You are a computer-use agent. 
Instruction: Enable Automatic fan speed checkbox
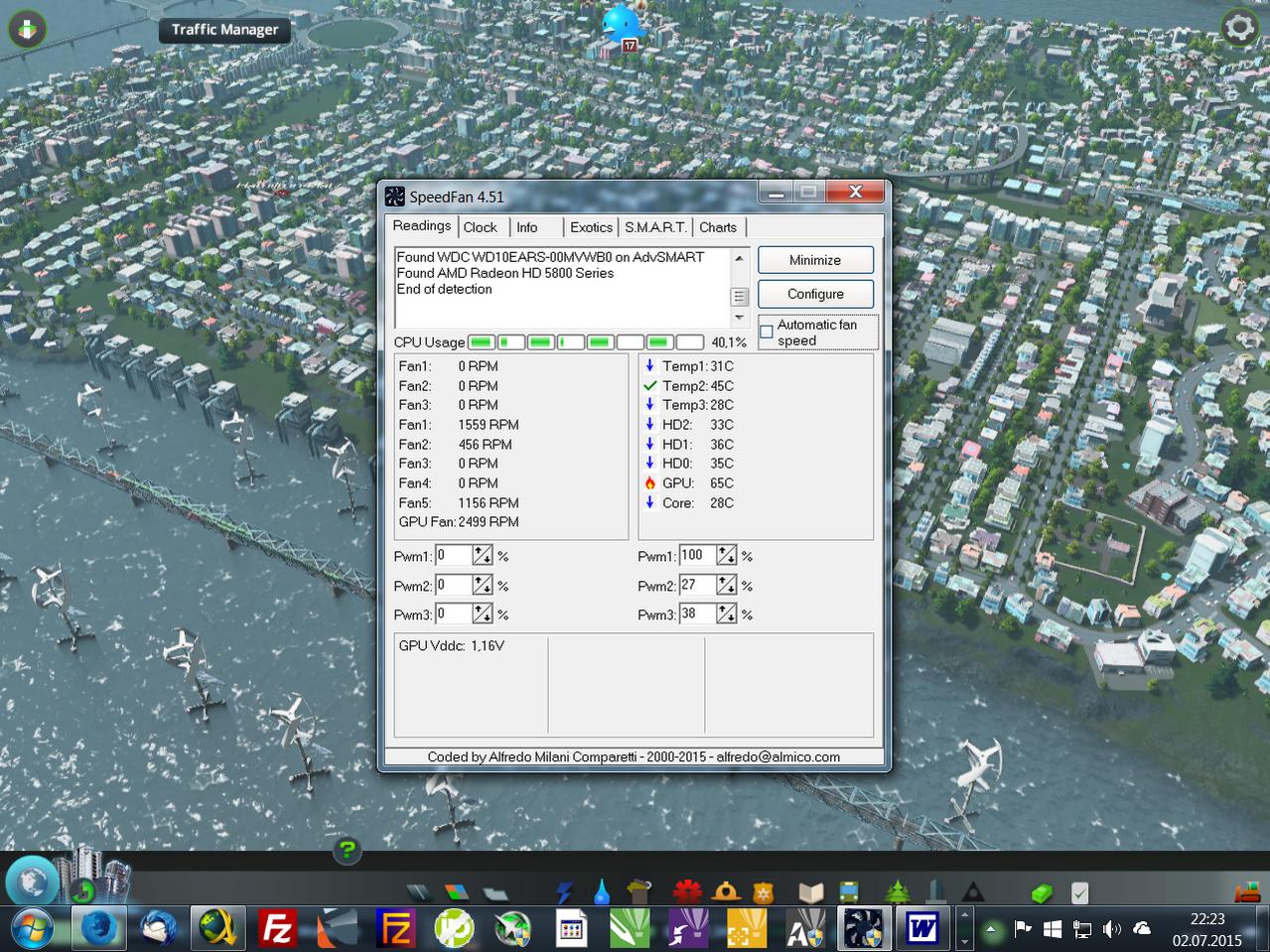[x=767, y=333]
